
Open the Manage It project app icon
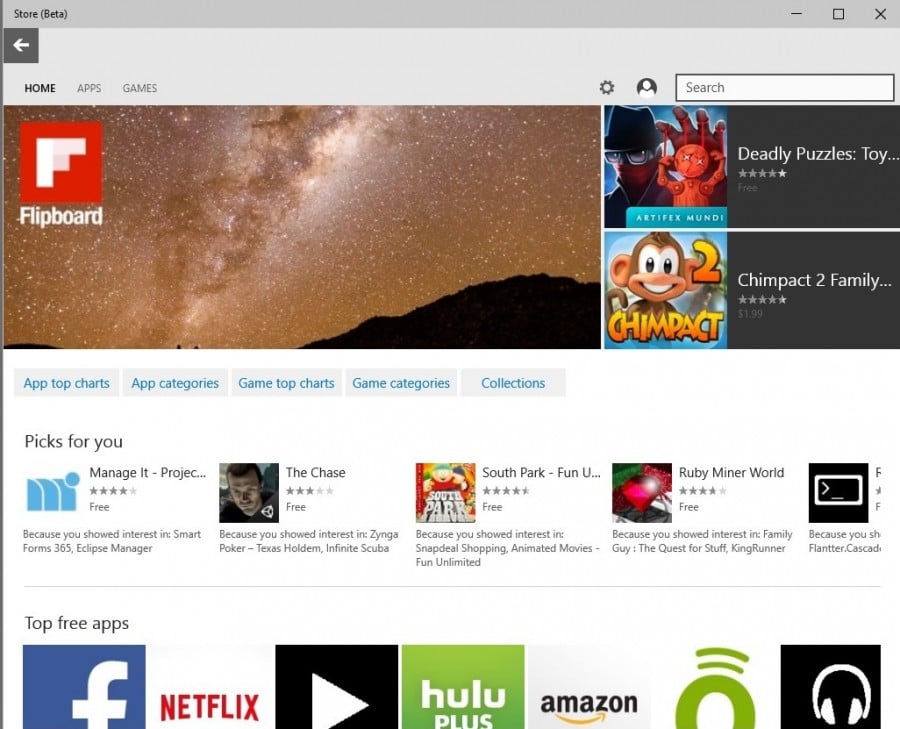click(52, 492)
